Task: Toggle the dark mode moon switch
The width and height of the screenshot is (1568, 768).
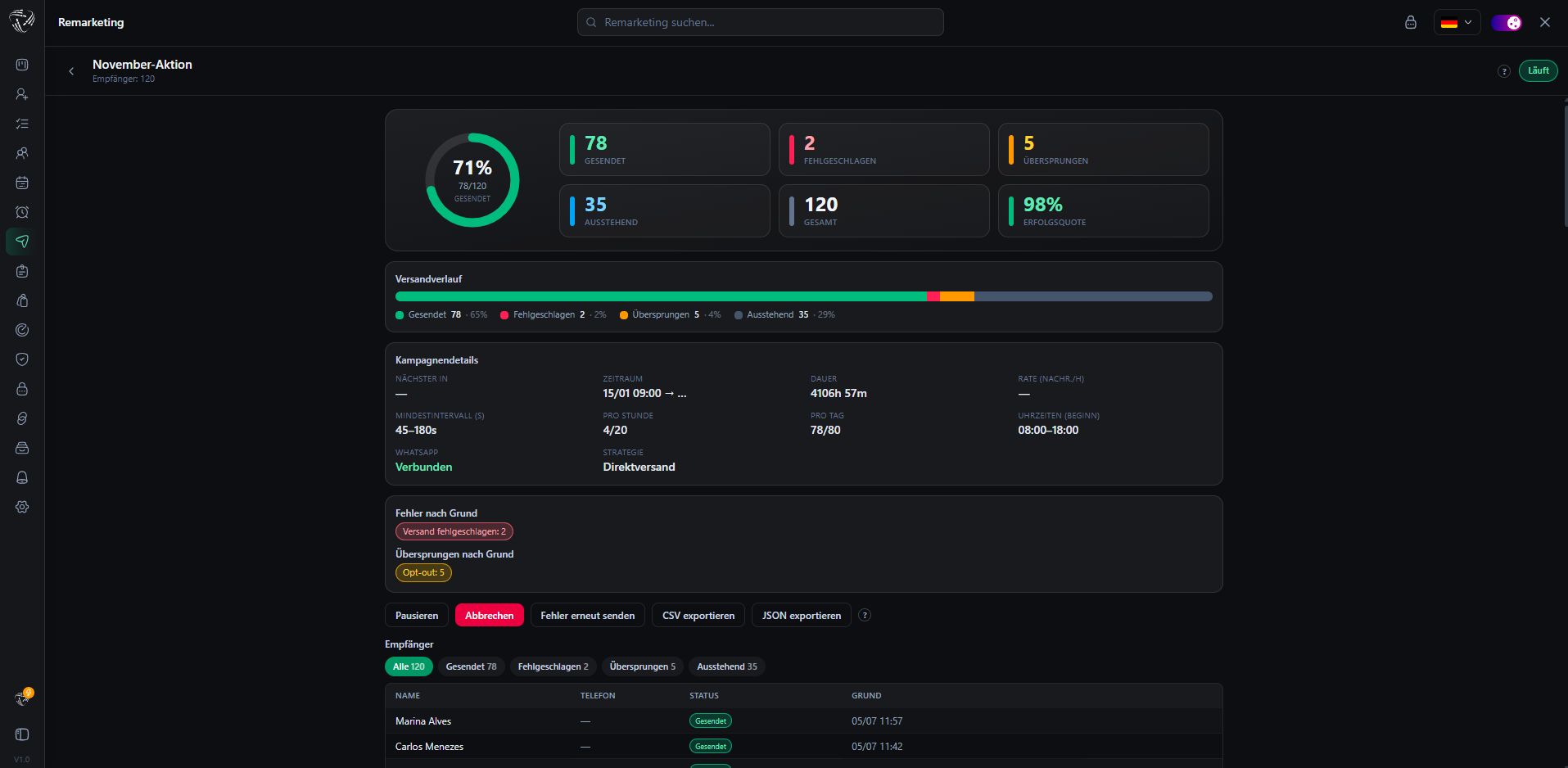Action: (x=1506, y=22)
